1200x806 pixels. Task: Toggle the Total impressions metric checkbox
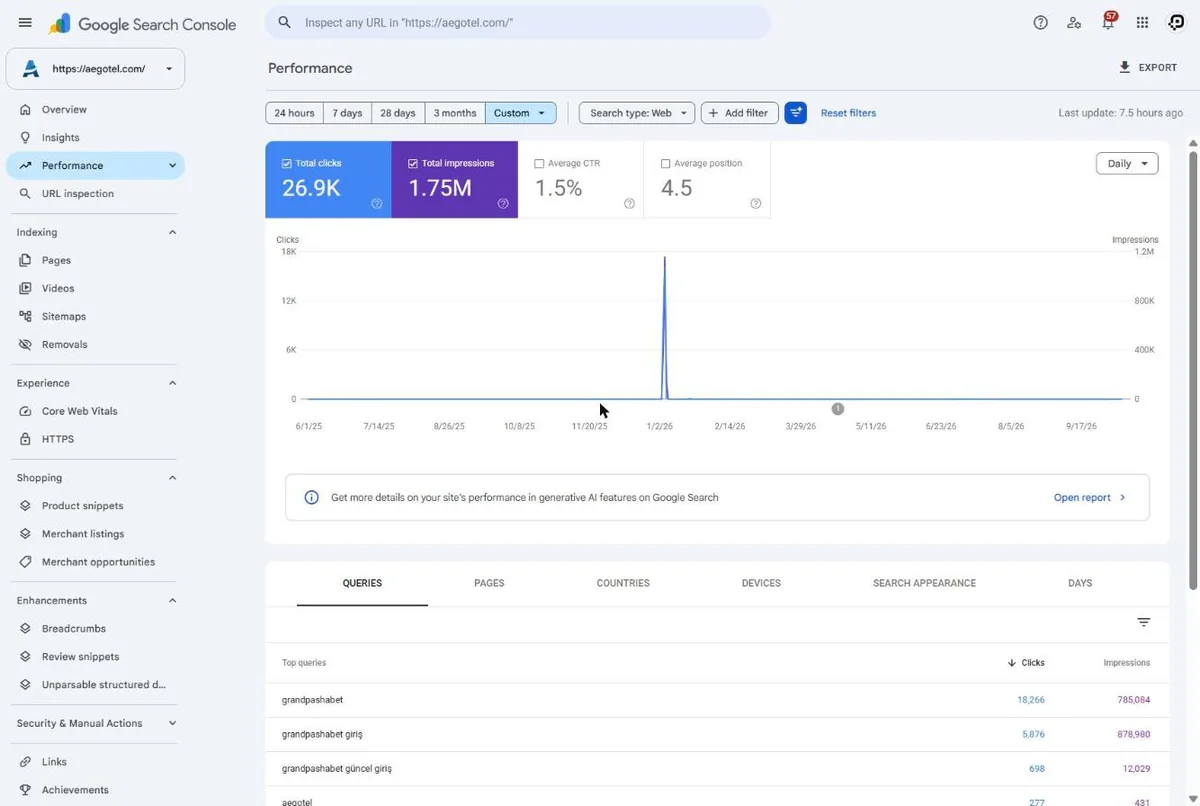[x=413, y=163]
